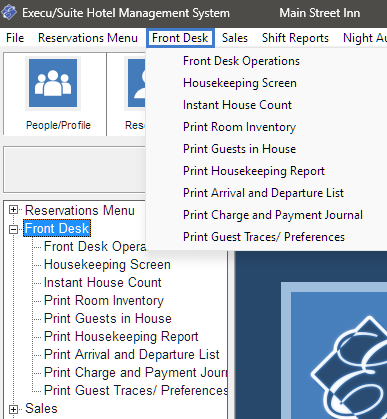
Task: Close the Front Desk menu in menu bar
Action: [x=180, y=38]
